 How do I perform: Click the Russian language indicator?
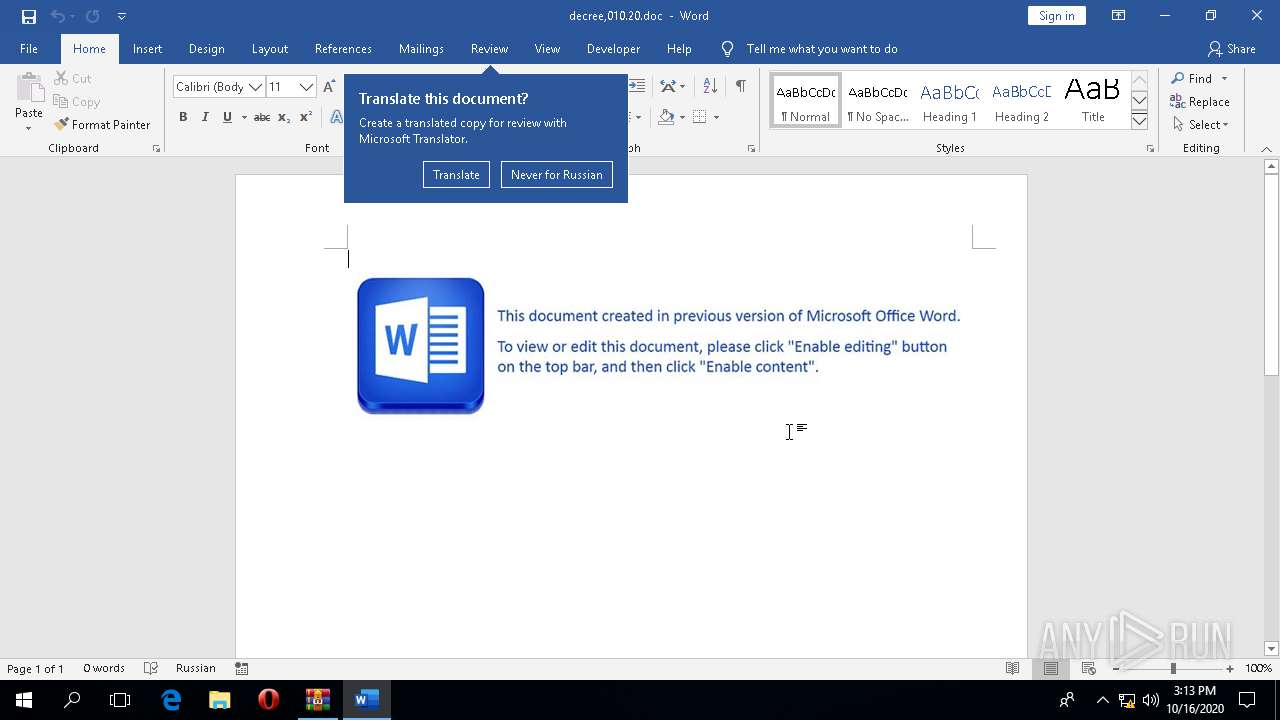195,668
